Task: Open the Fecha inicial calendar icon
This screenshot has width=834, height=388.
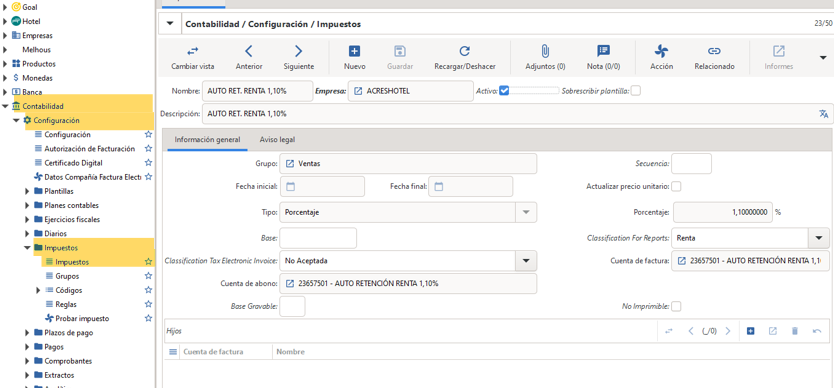Action: (290, 187)
